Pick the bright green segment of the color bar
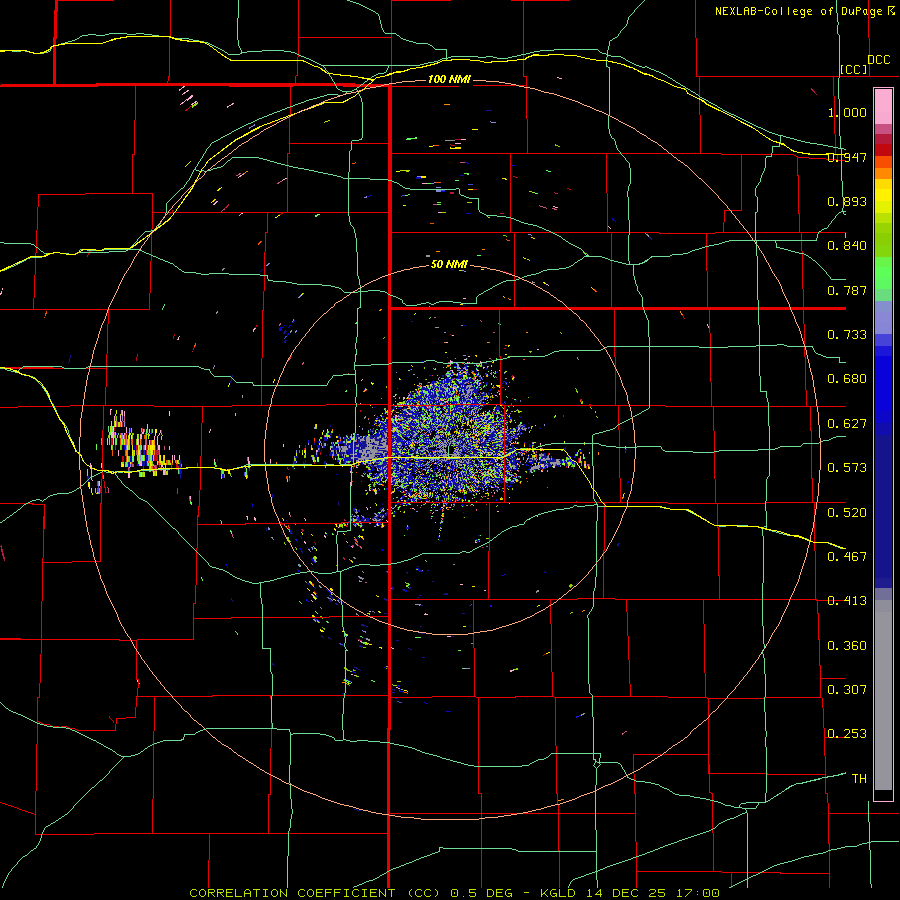Screen dimensions: 900x900 coord(883,273)
